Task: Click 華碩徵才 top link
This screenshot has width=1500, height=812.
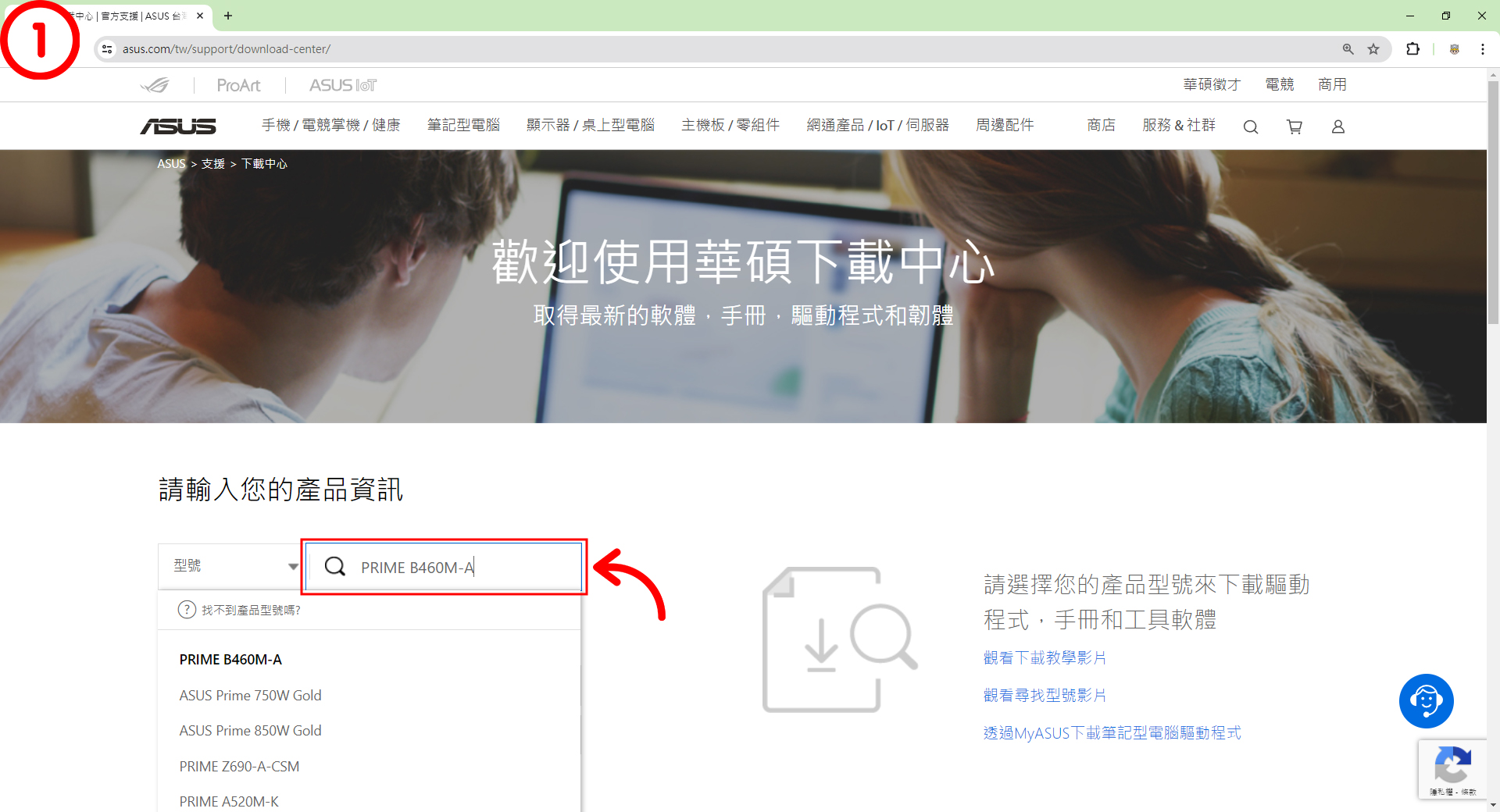Action: click(1212, 84)
